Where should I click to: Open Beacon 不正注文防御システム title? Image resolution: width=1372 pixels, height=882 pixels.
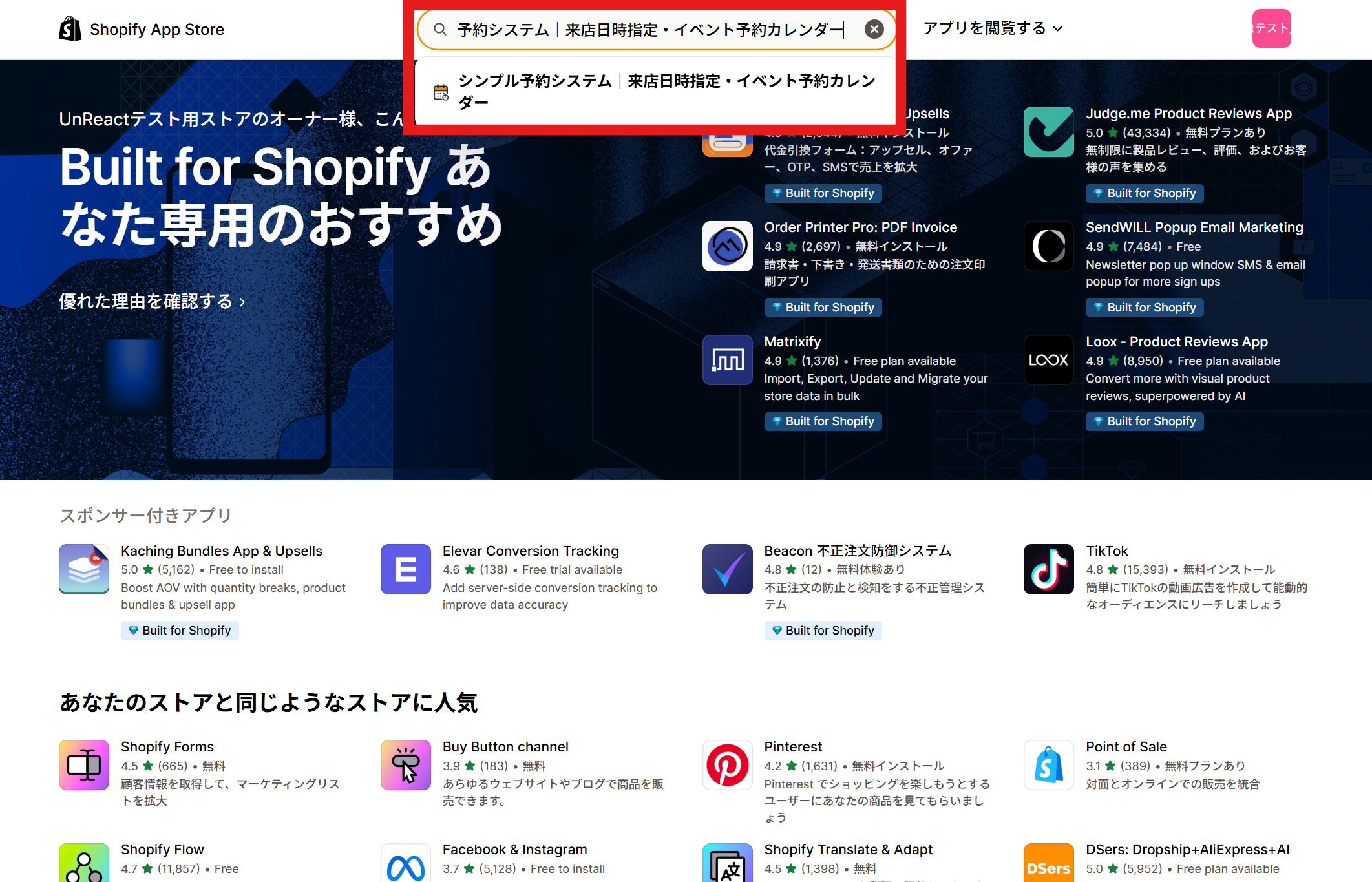(x=858, y=551)
